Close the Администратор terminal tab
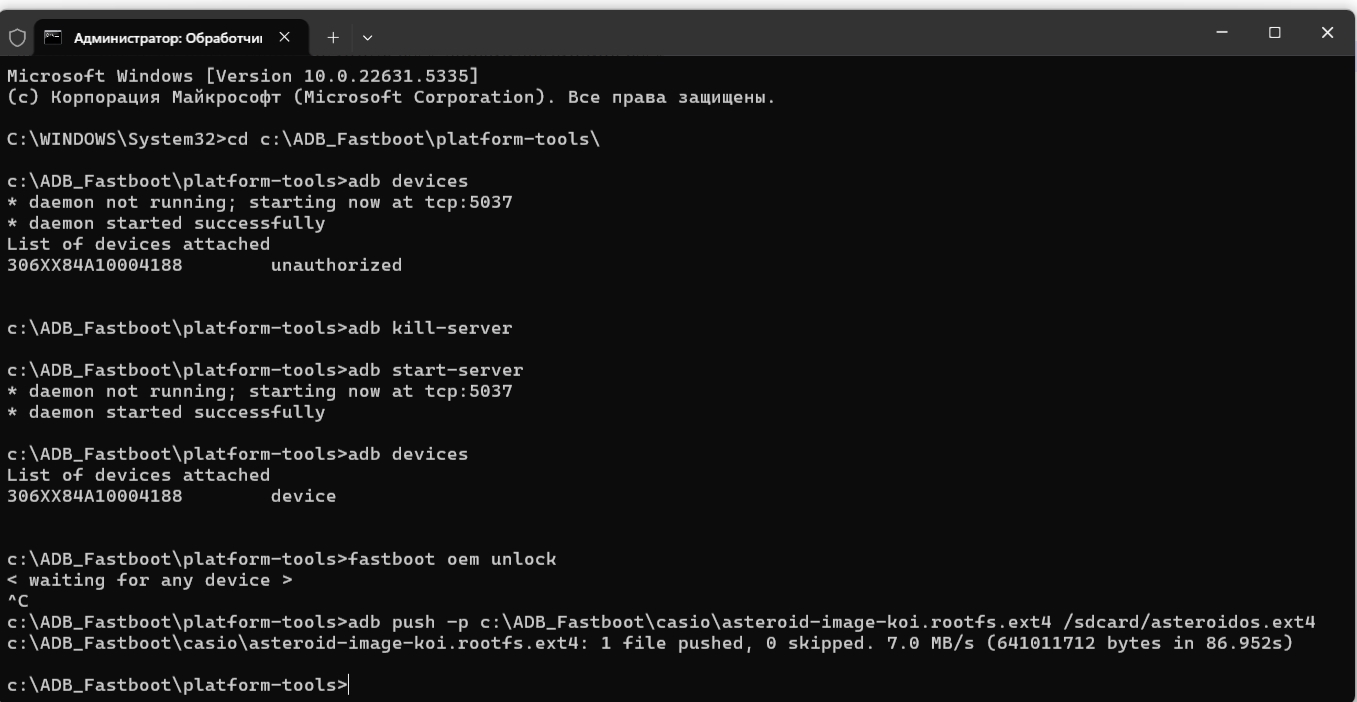This screenshot has height=702, width=1357. (x=284, y=37)
